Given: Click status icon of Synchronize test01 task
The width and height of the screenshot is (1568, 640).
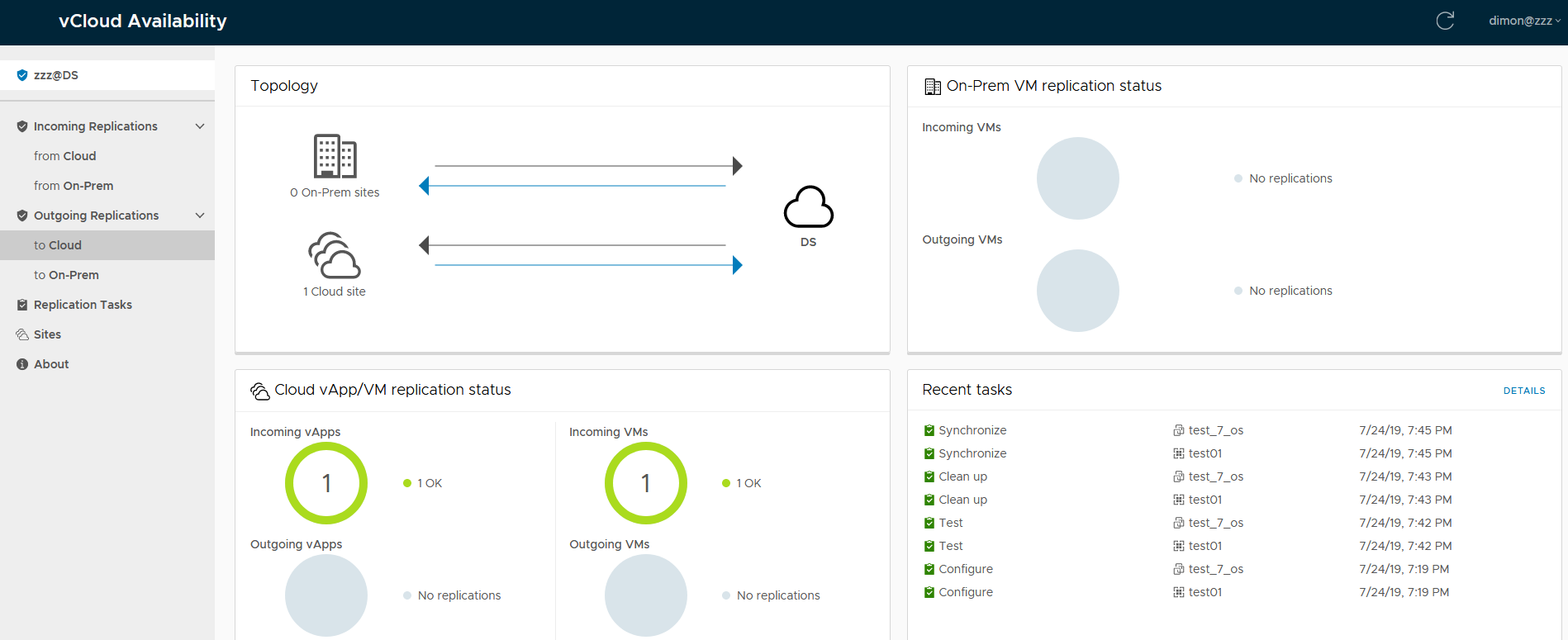Looking at the screenshot, I should click(929, 453).
